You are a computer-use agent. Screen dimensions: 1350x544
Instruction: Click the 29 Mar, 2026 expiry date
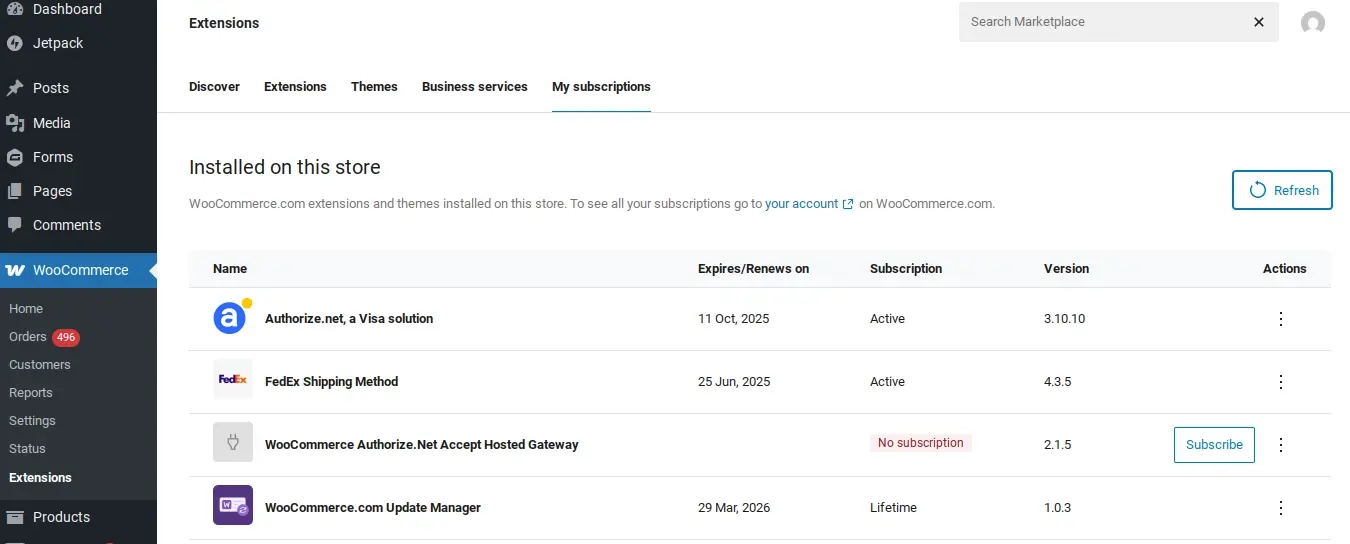[734, 508]
